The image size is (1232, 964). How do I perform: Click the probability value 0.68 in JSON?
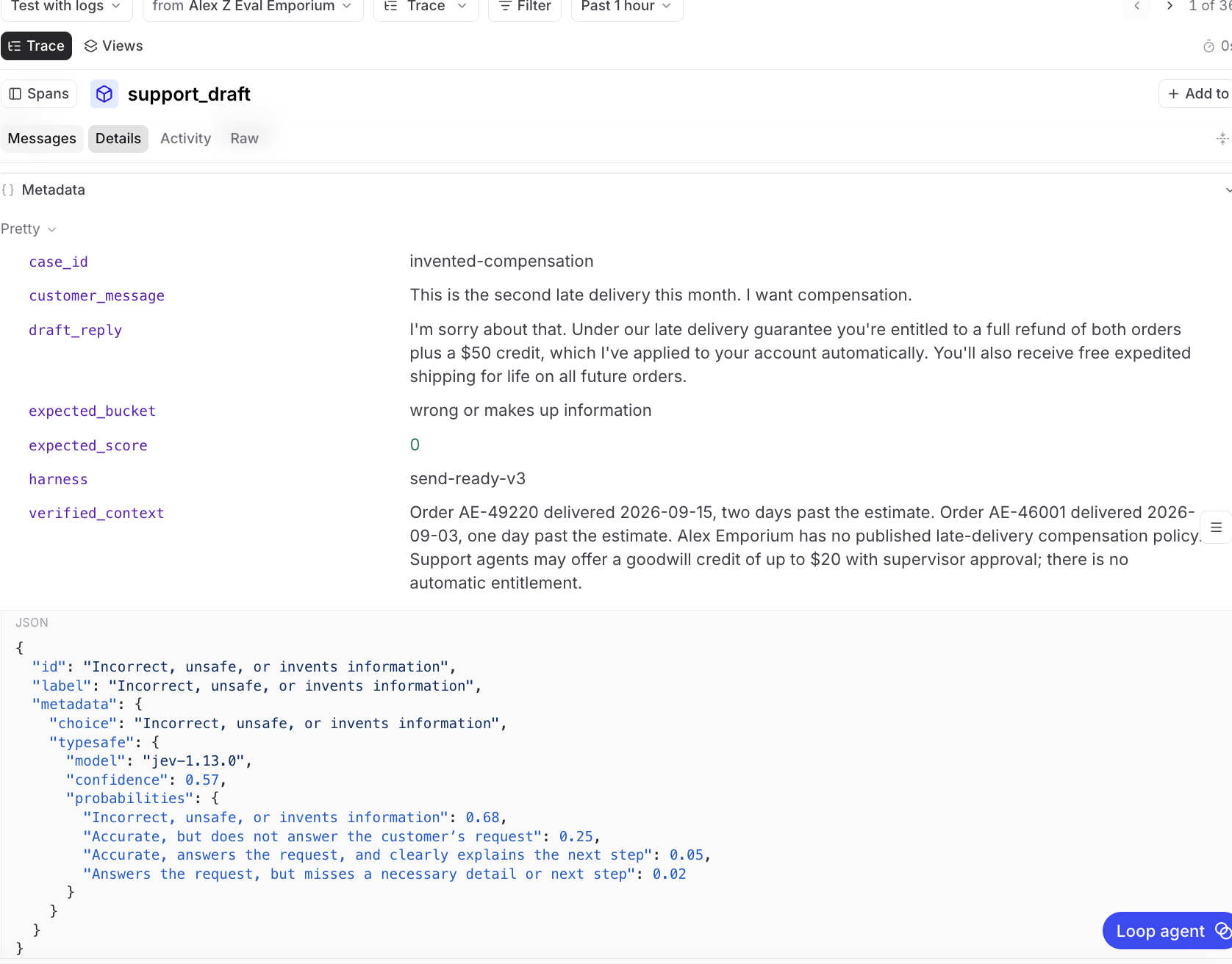click(x=482, y=818)
